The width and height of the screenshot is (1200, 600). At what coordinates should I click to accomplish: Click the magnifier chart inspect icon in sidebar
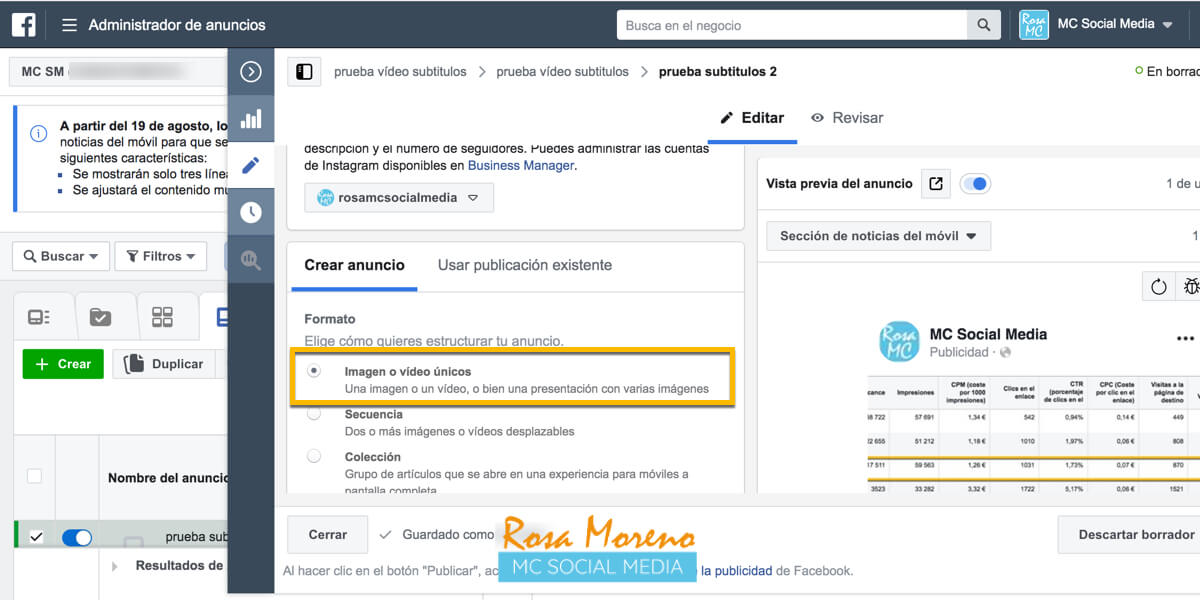pos(251,259)
